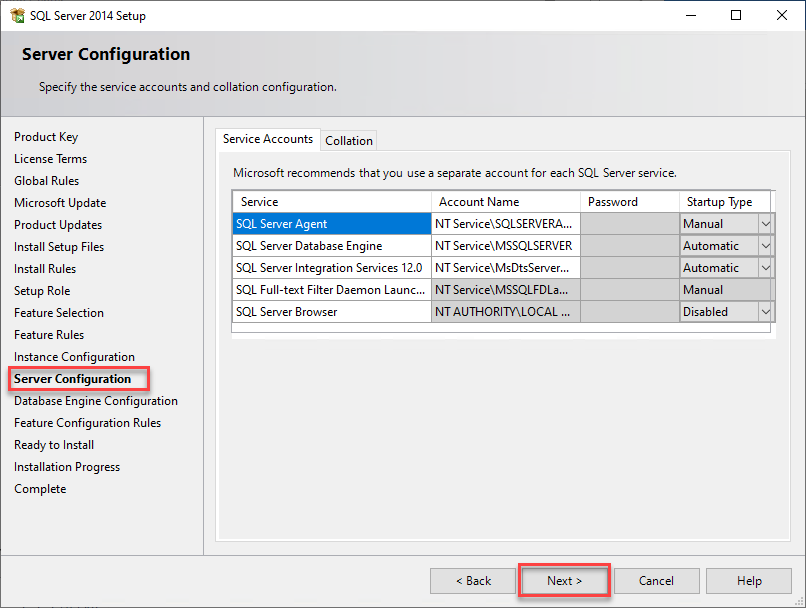
Task: Click Install Setup Files in the step list
Action: pyautogui.click(x=59, y=247)
